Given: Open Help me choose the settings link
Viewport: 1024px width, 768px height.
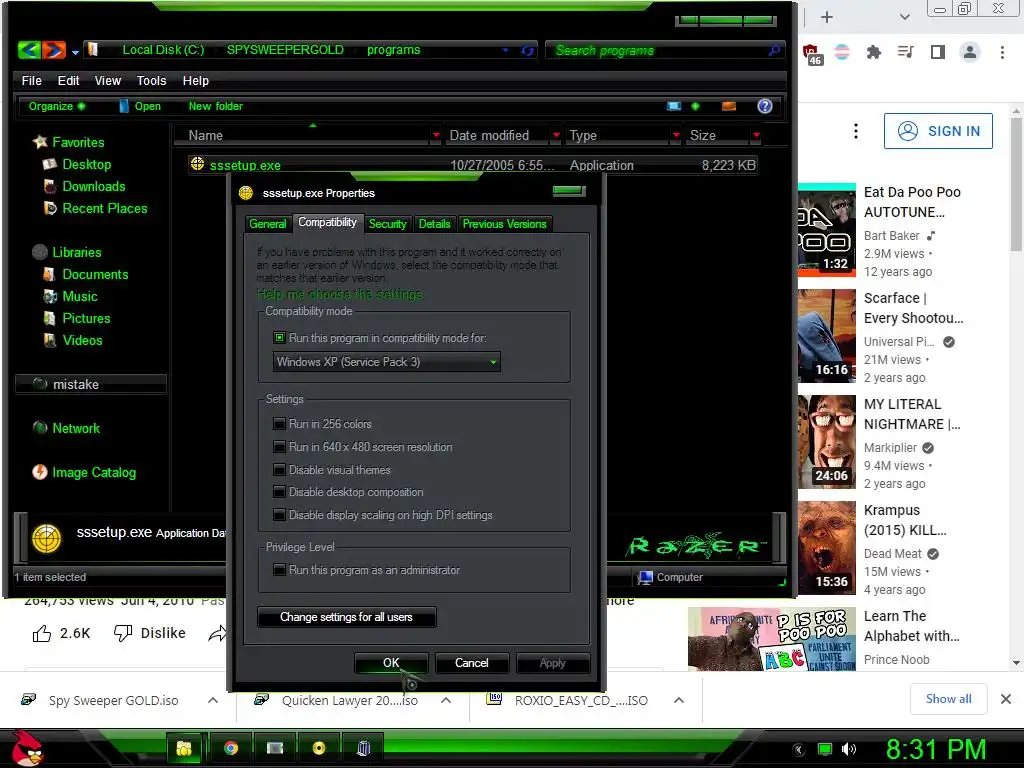Looking at the screenshot, I should coord(340,294).
